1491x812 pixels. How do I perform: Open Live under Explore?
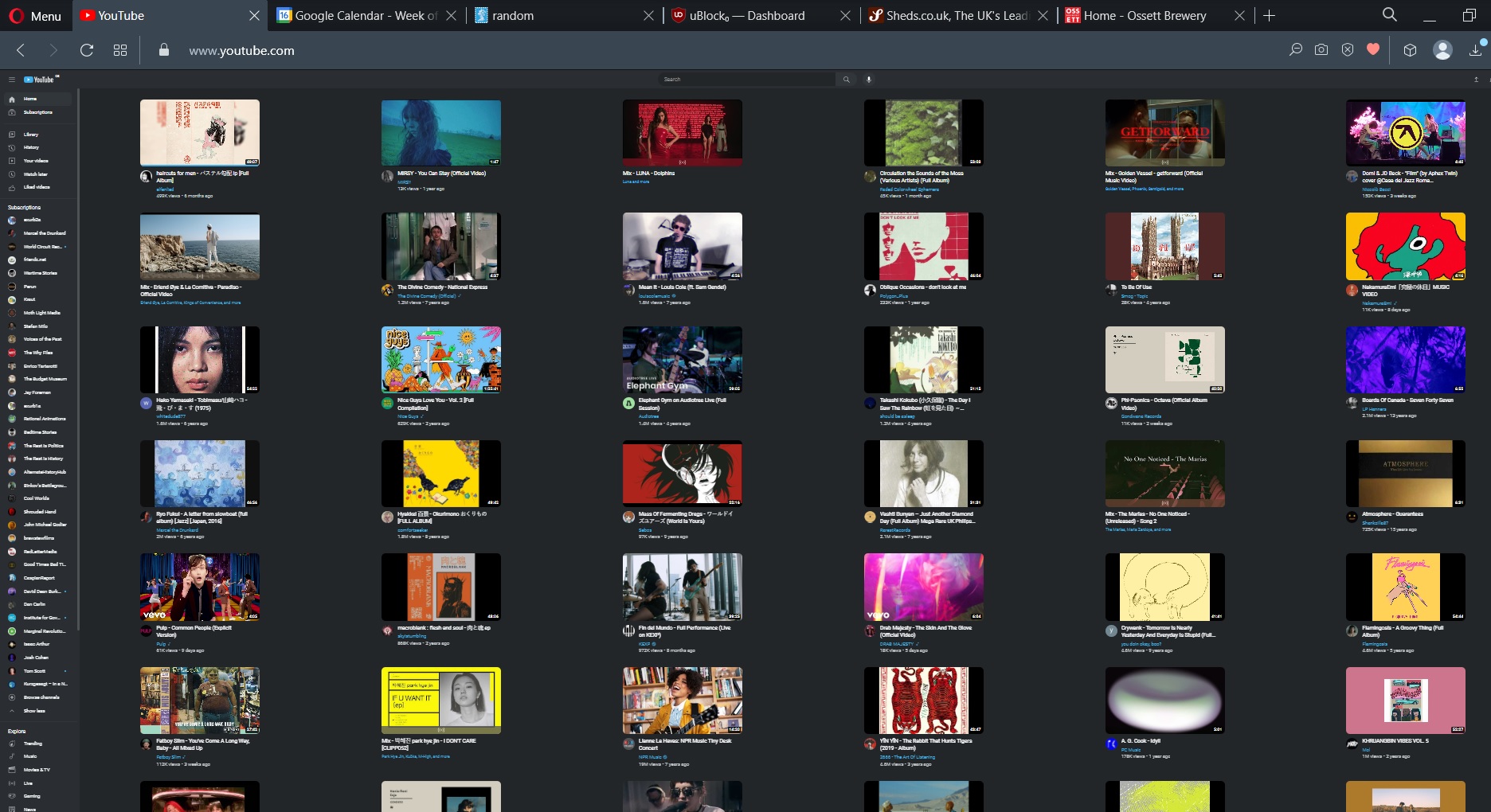(x=39, y=783)
